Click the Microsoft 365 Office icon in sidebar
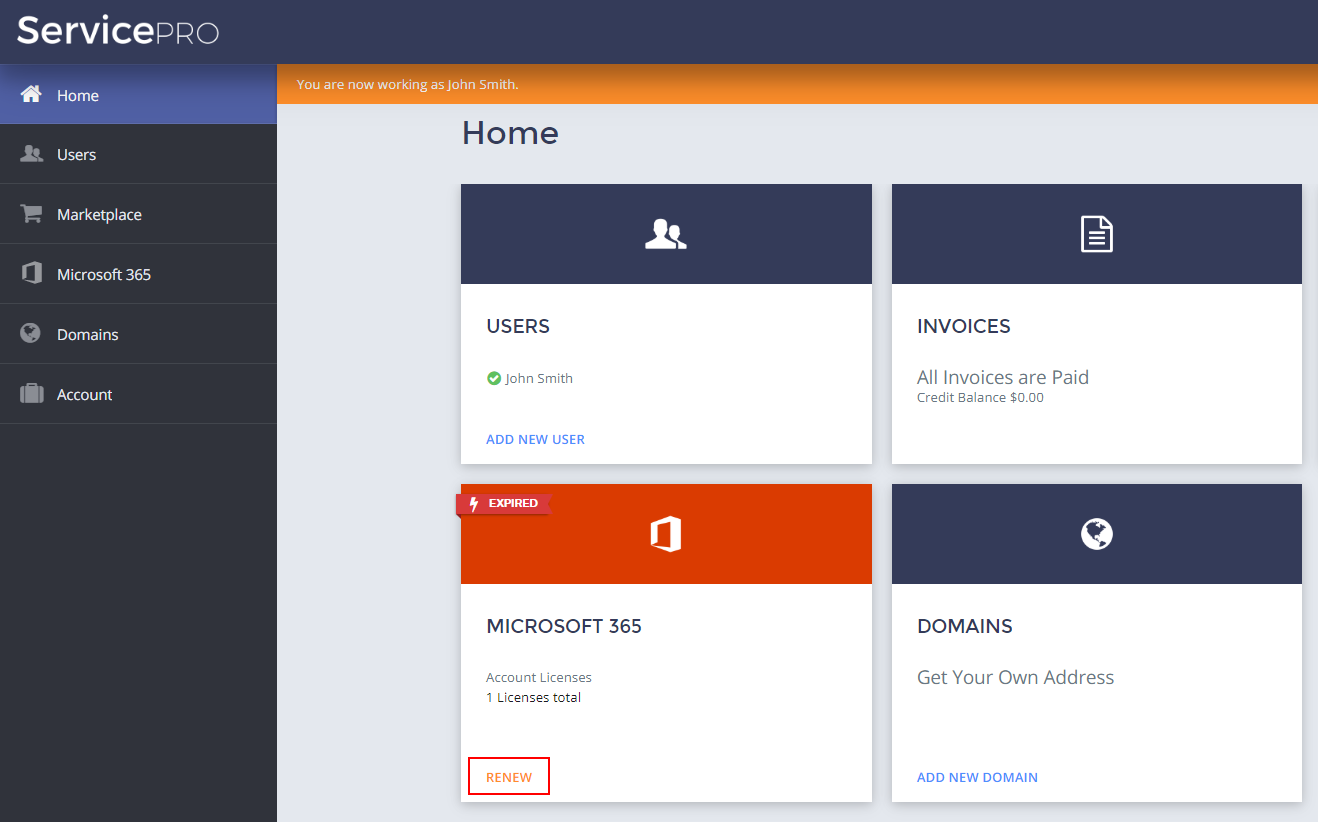The width and height of the screenshot is (1318, 822). click(31, 274)
